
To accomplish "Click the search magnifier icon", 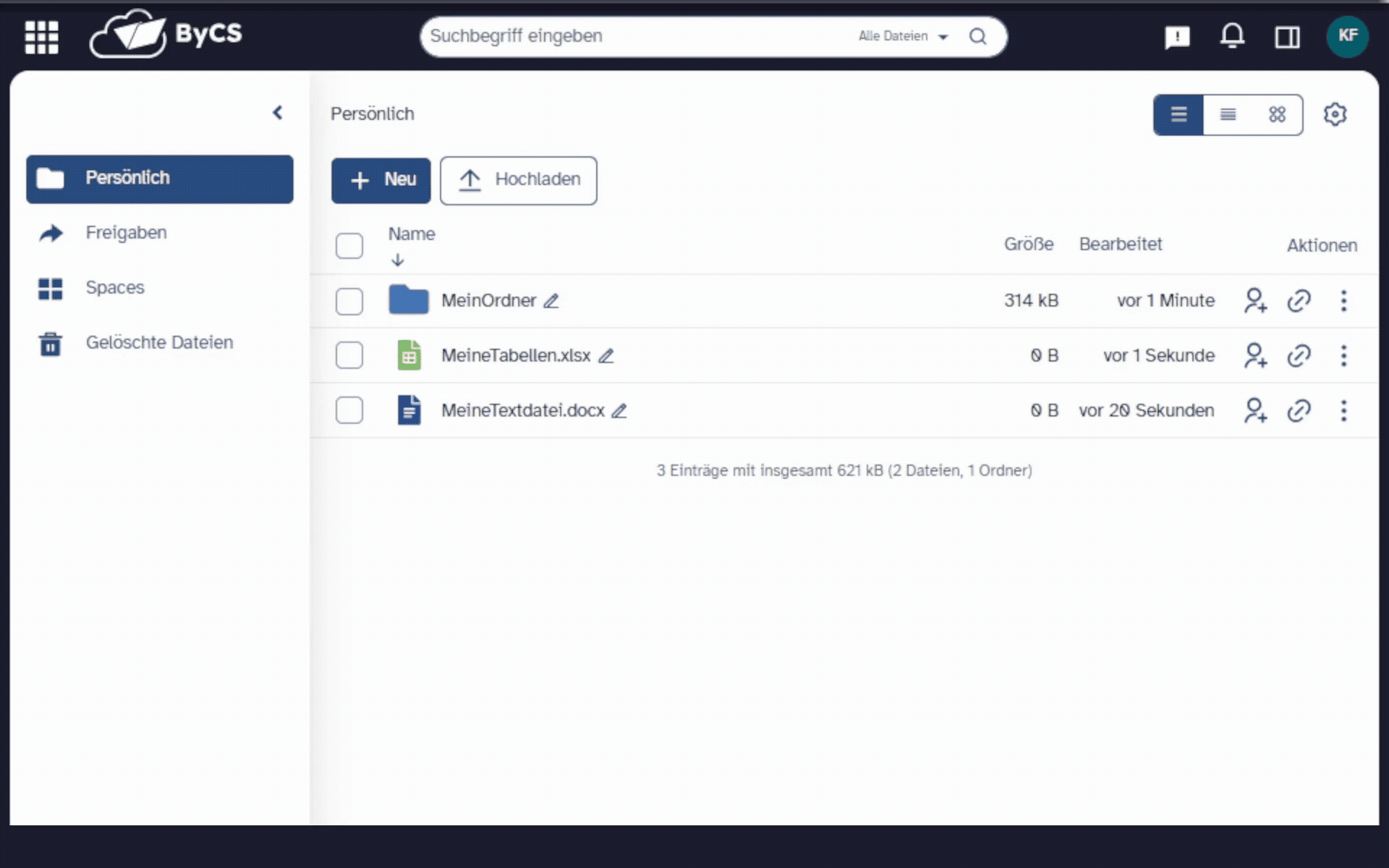I will point(977,36).
